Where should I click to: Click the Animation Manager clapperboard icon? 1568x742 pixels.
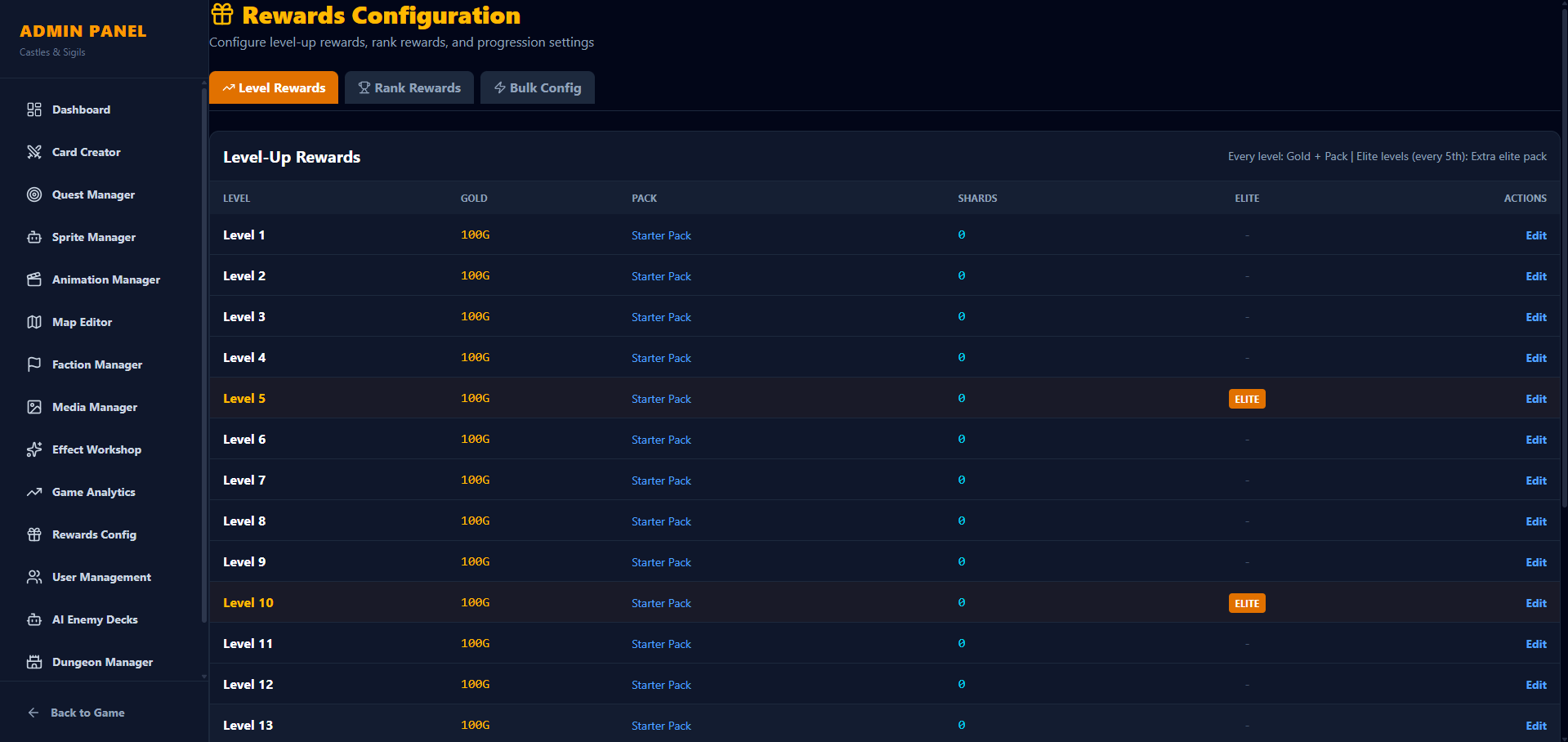coord(34,279)
